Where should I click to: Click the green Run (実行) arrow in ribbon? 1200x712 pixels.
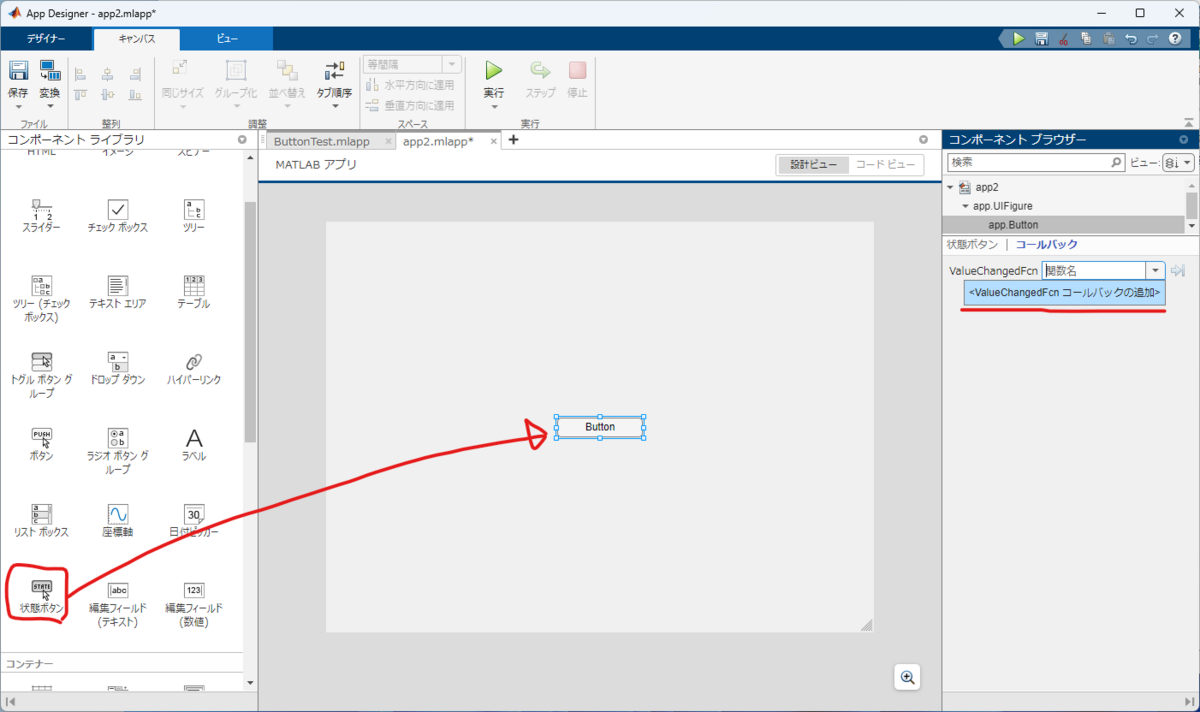(x=494, y=71)
